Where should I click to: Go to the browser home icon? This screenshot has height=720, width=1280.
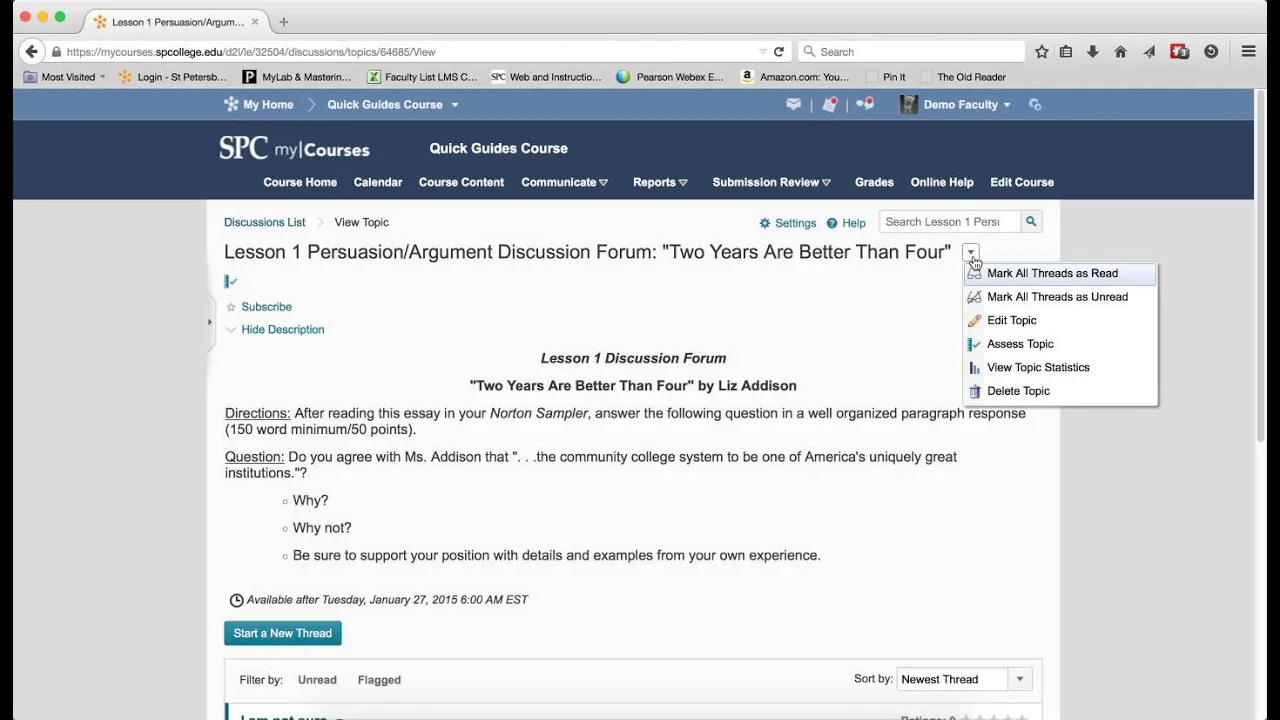[1121, 52]
